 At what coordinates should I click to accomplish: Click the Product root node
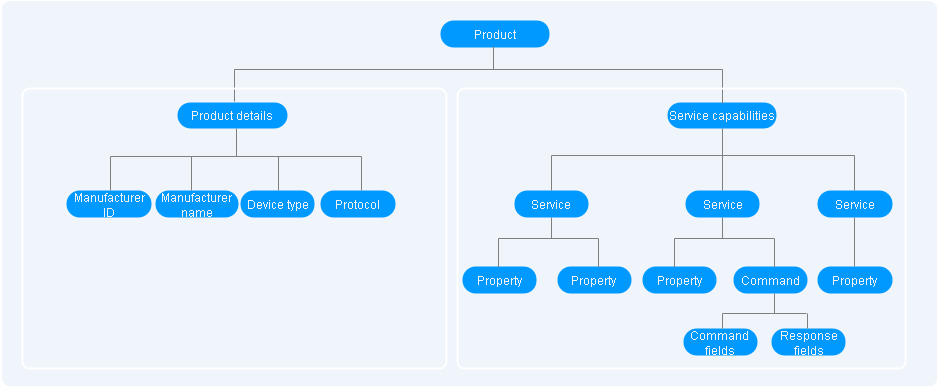point(495,34)
